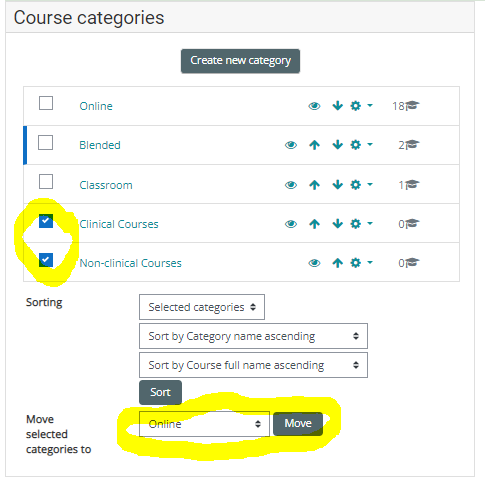This screenshot has height=488, width=485.
Task: Click the Move button
Action: 298,424
